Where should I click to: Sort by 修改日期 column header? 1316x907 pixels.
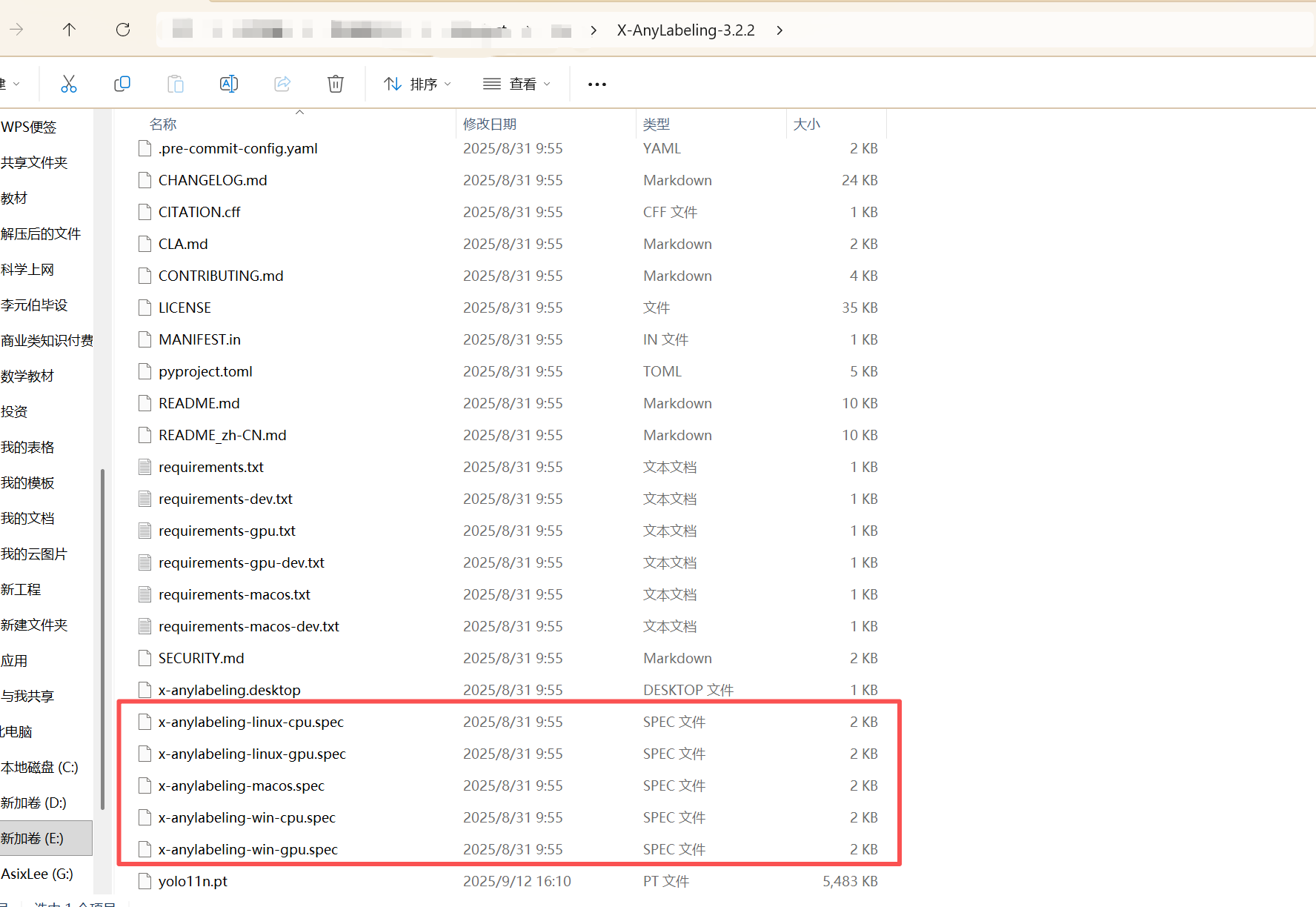pos(490,124)
